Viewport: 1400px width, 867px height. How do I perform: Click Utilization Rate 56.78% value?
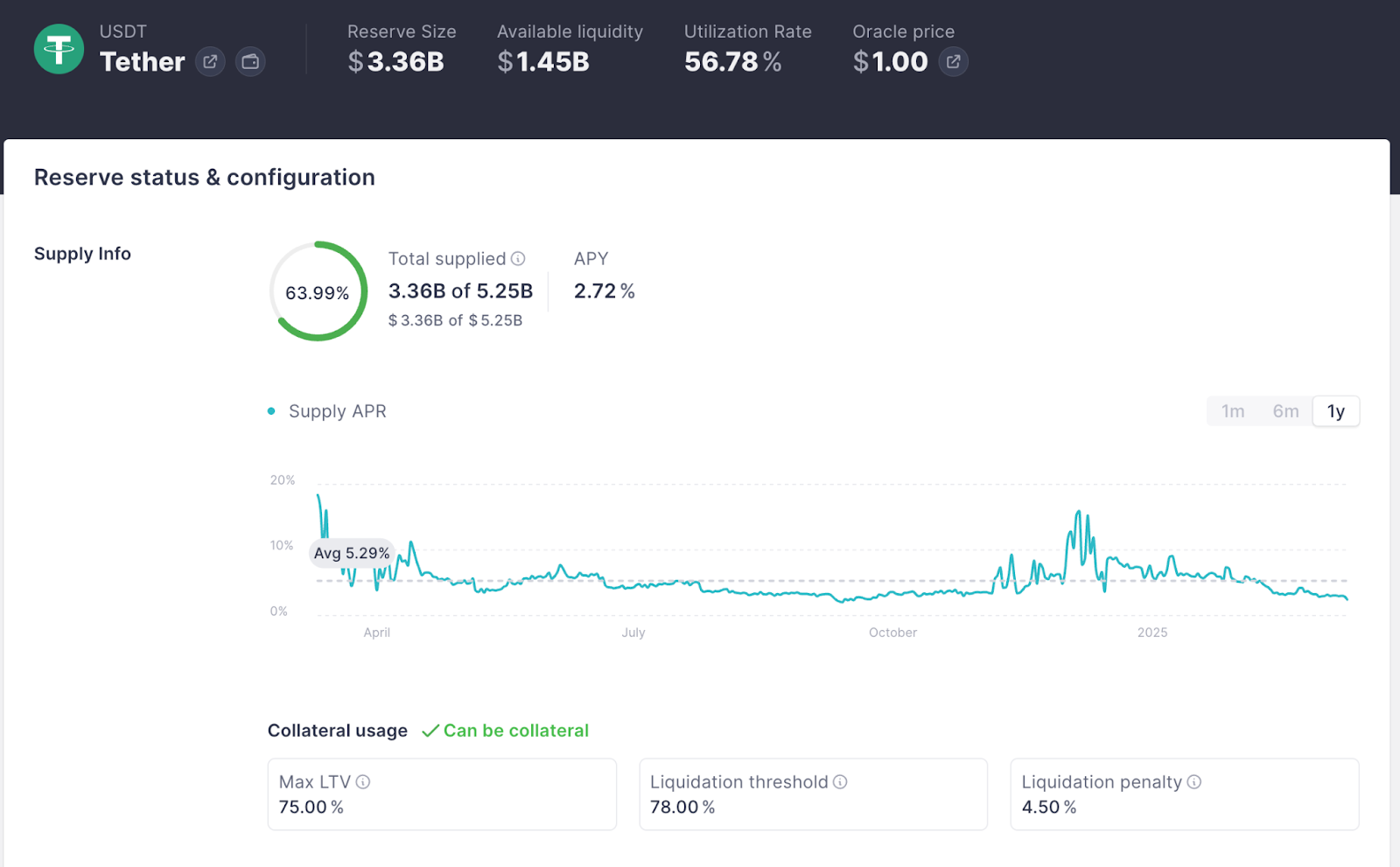pyautogui.click(x=733, y=62)
